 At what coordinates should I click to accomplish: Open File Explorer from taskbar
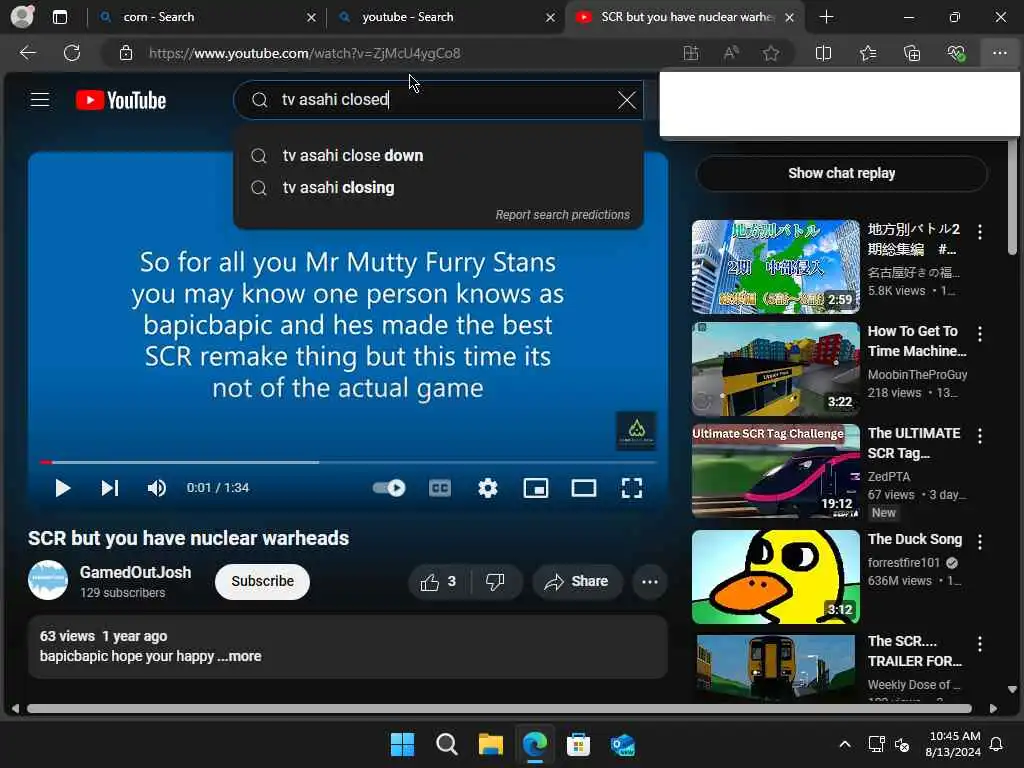(x=490, y=744)
